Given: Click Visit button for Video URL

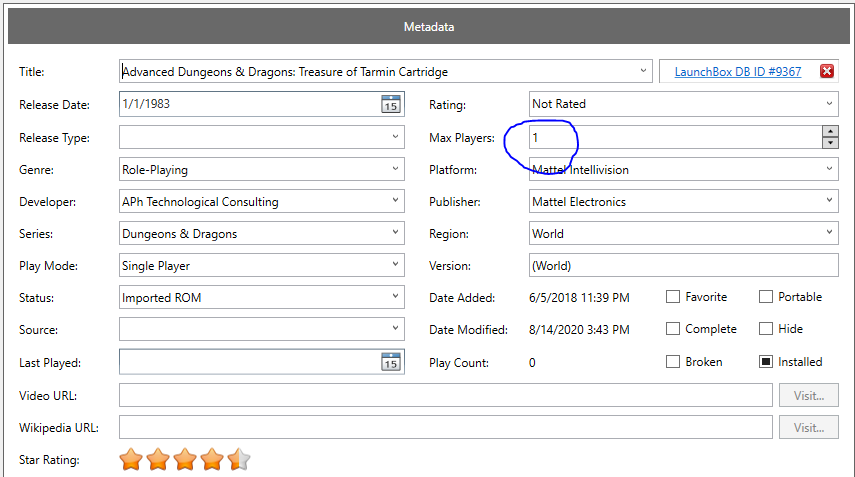Looking at the screenshot, I should coord(809,395).
